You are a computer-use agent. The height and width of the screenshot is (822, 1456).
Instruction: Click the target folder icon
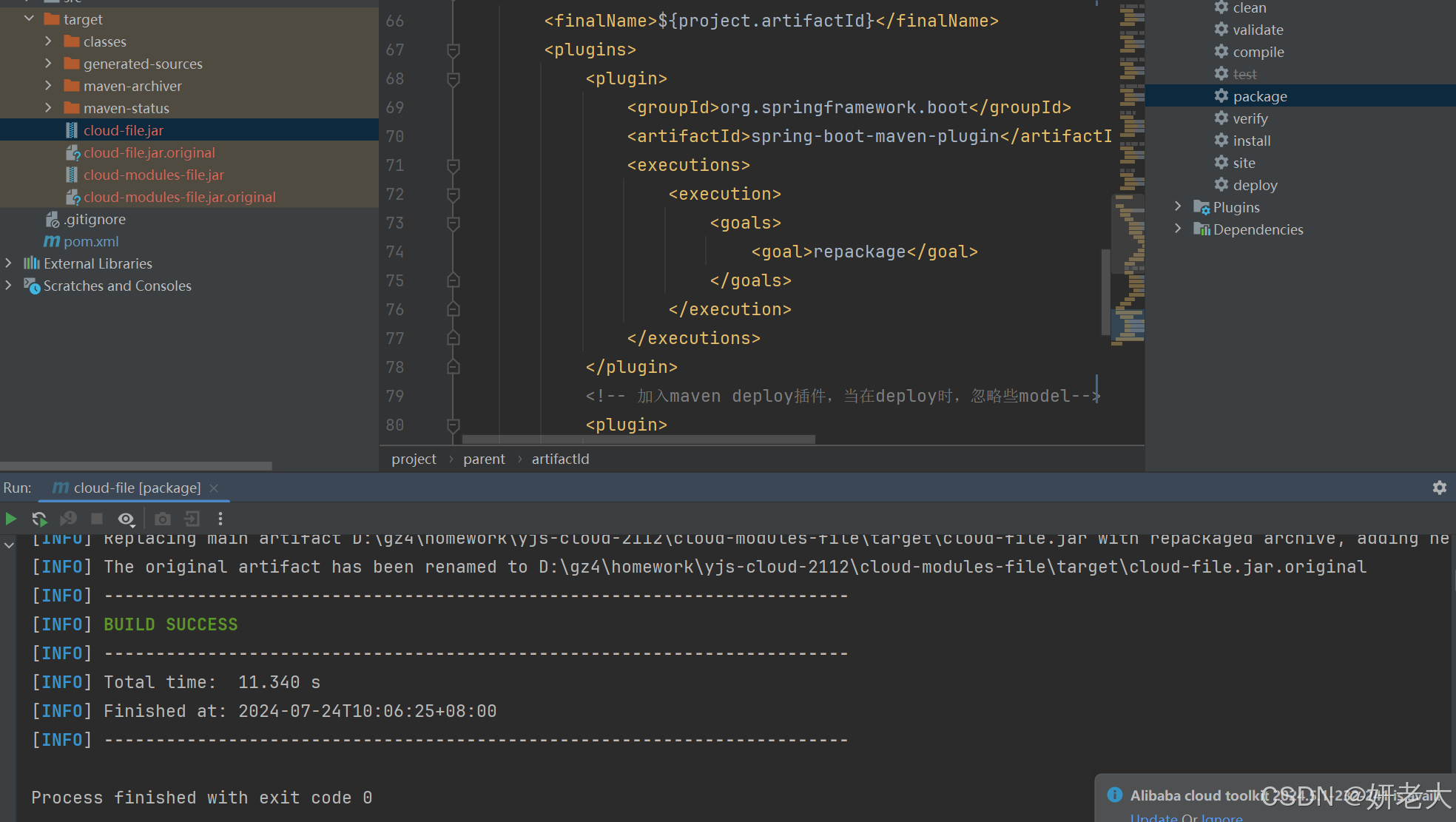52,18
